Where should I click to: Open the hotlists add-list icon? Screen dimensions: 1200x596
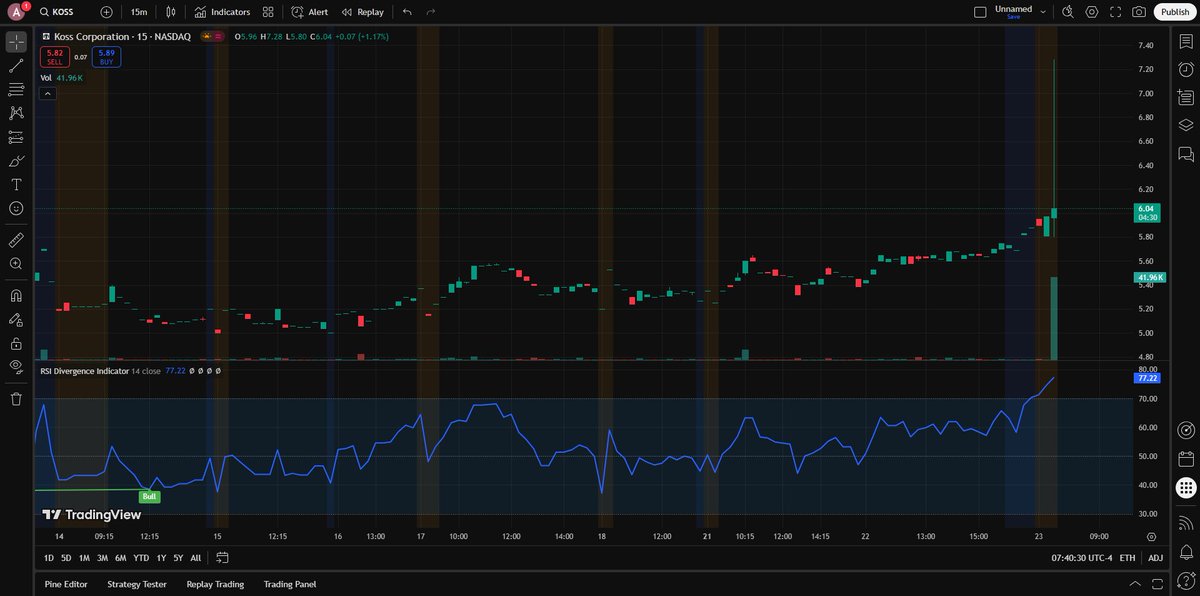pos(1186,97)
